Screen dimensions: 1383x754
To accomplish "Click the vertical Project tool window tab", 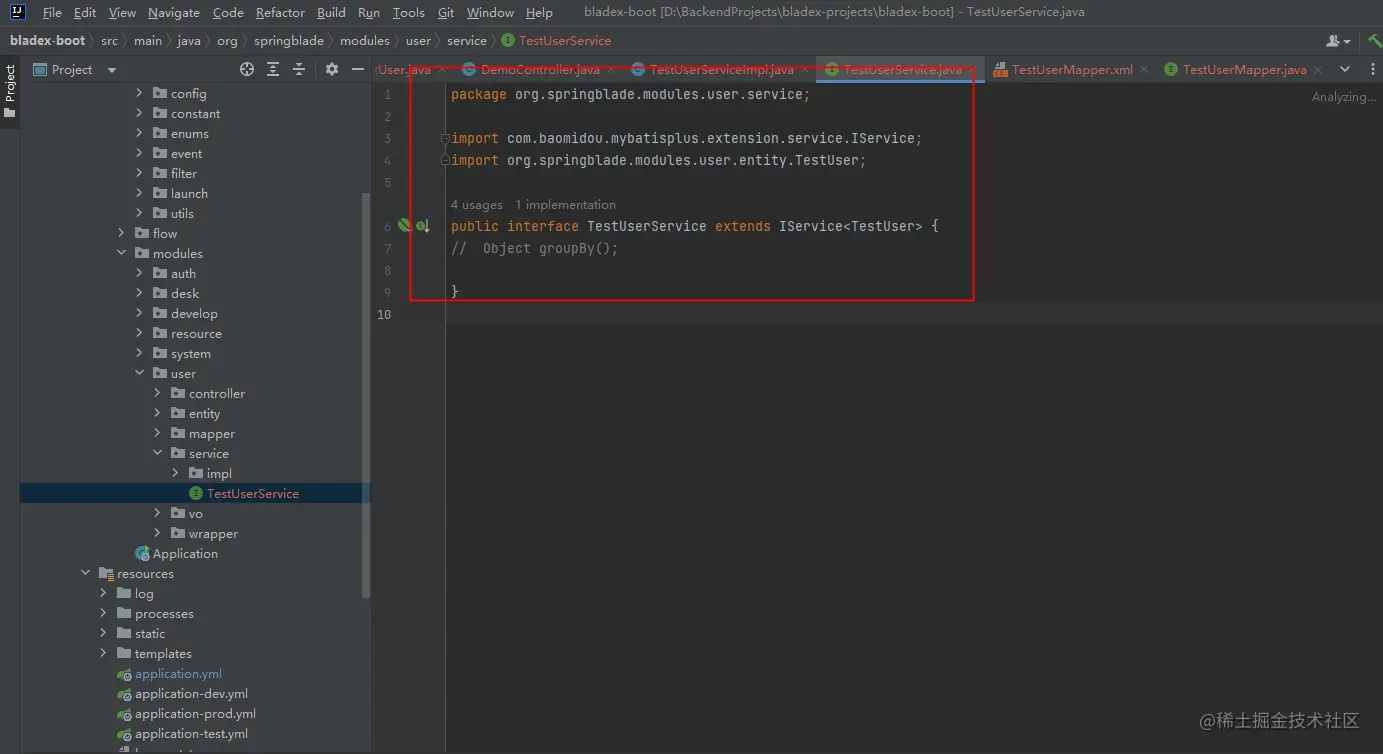I will point(10,92).
